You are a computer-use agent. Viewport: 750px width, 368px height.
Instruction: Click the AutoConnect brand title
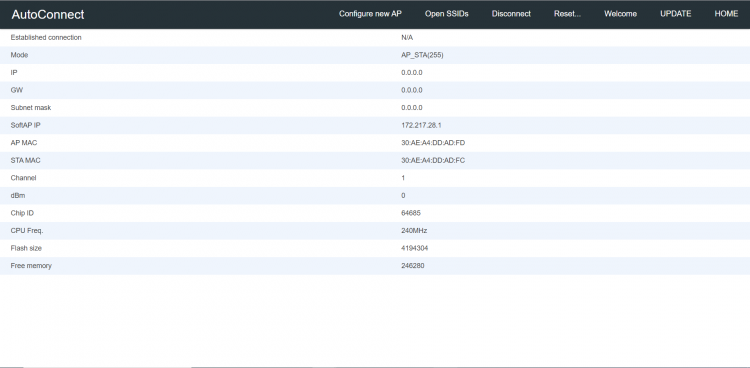pos(48,14)
